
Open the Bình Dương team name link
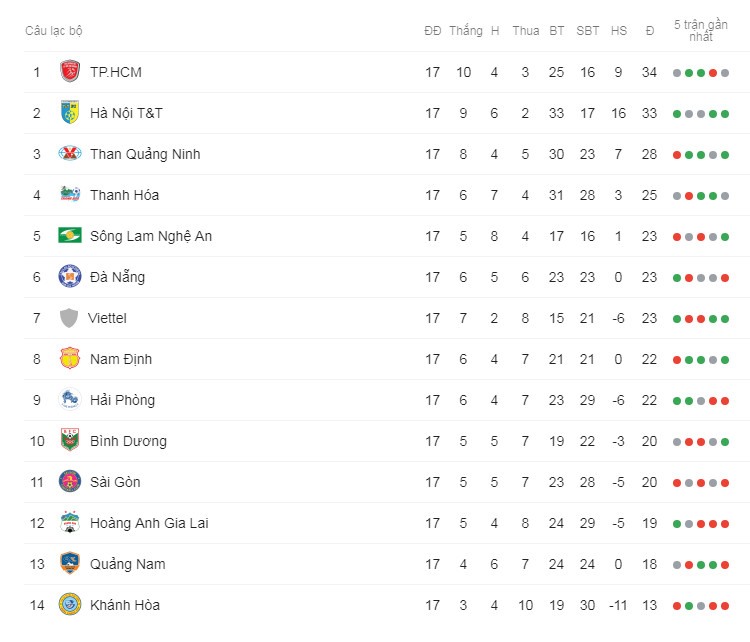click(x=128, y=441)
